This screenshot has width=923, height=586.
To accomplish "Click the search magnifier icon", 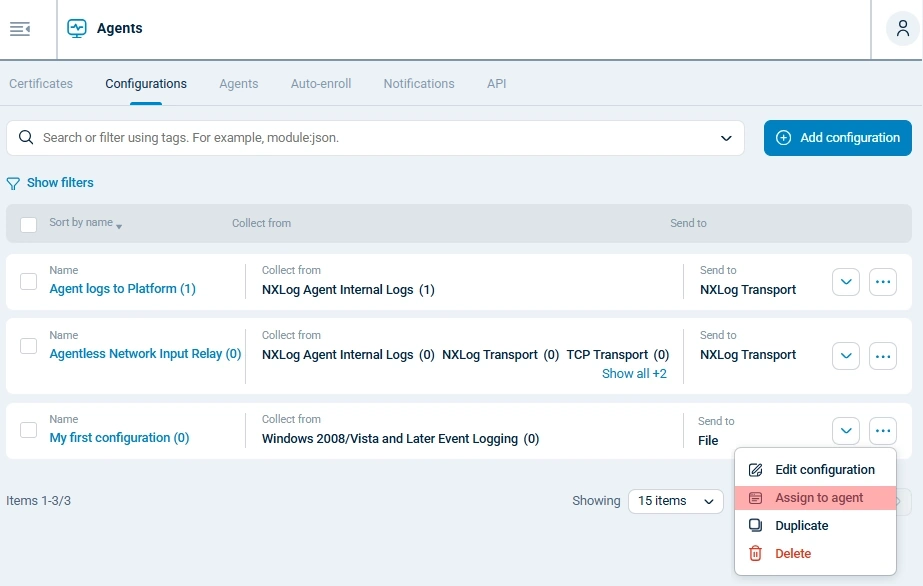I will tap(25, 137).
